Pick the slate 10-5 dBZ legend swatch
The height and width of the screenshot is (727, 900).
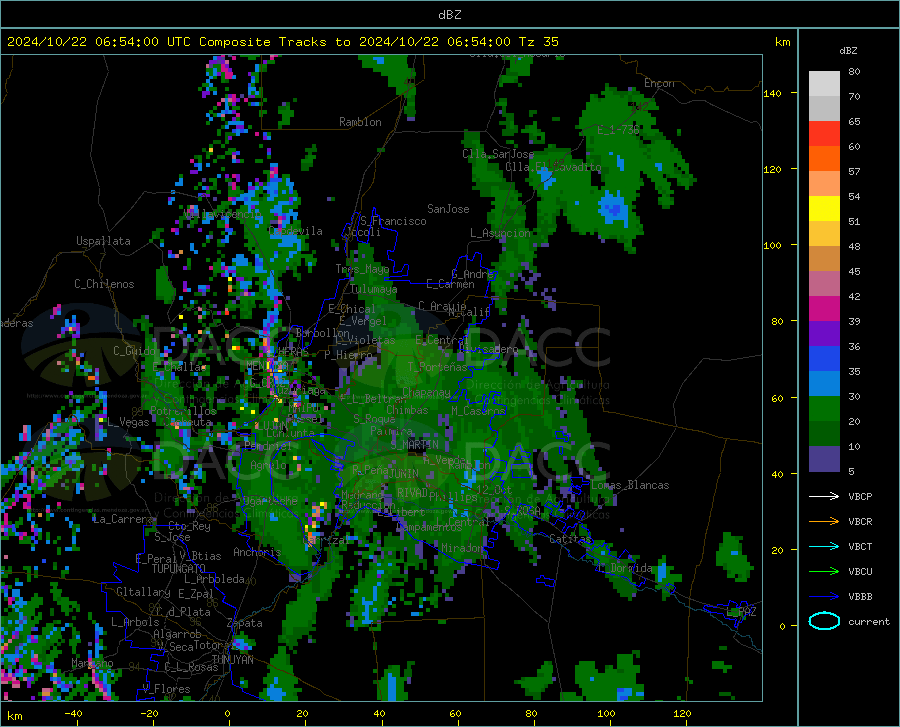tap(824, 459)
